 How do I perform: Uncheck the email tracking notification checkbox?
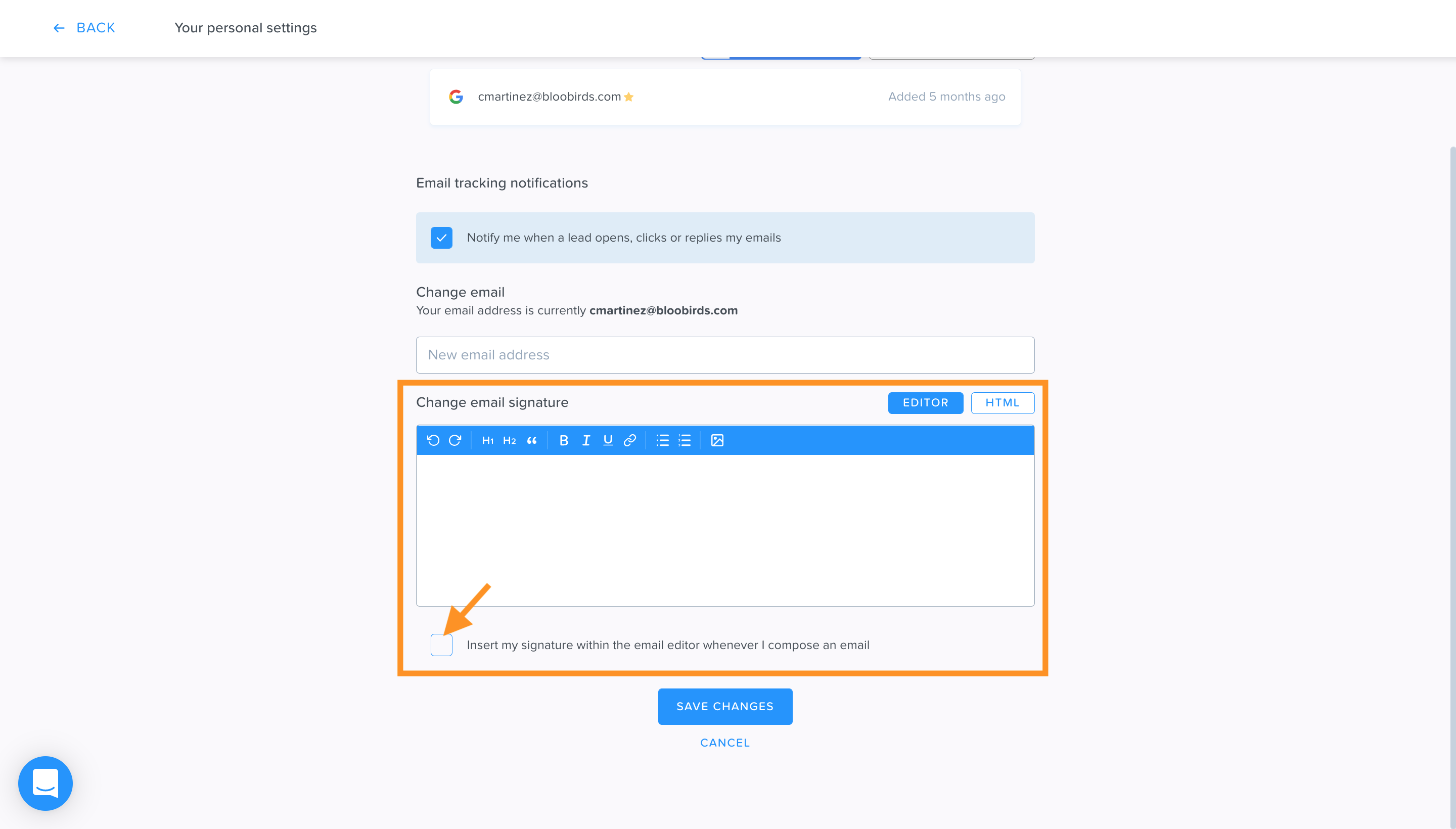(x=441, y=238)
